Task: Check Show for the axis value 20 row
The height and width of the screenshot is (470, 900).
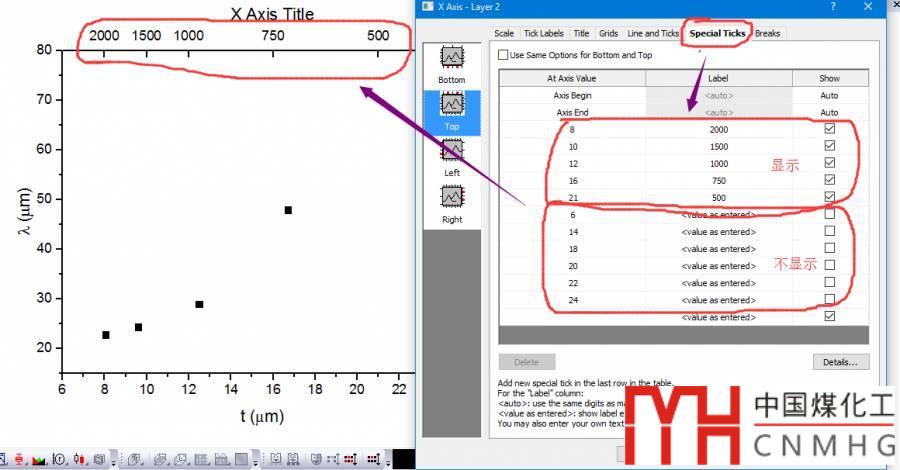Action: tap(829, 265)
